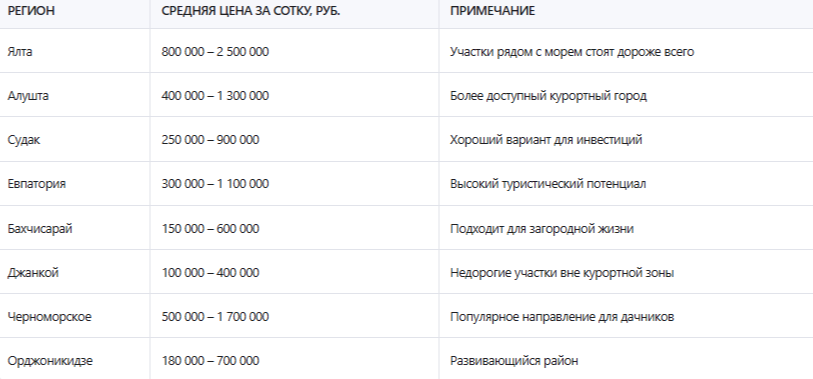Screen dimensions: 813x379
Task: Click the note Высокий туристический потенциал
Action: [x=548, y=184]
